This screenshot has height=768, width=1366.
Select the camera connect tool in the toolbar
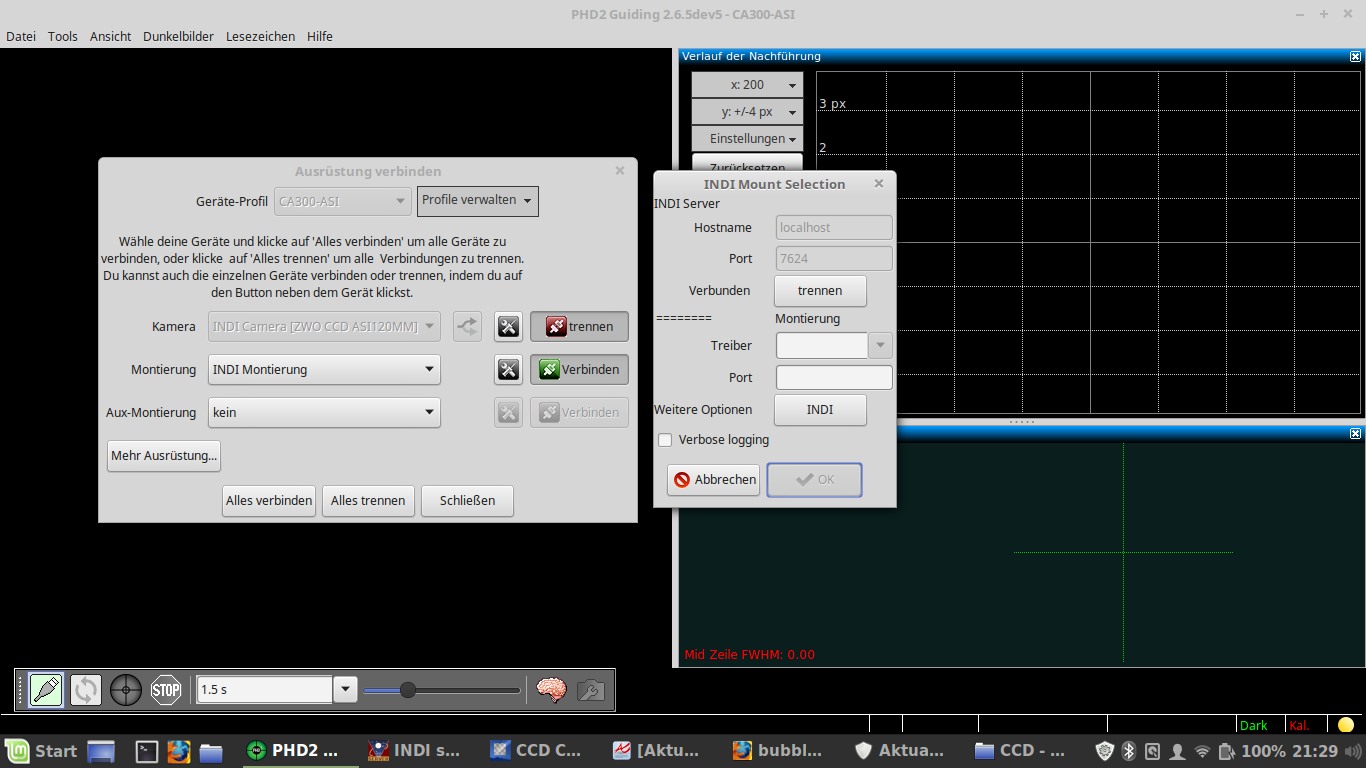coord(44,690)
